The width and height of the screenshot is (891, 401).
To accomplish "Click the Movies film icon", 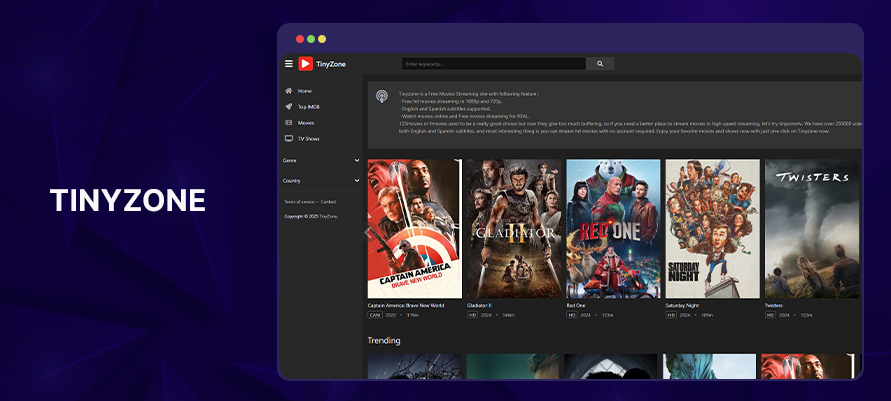I will click(x=289, y=123).
